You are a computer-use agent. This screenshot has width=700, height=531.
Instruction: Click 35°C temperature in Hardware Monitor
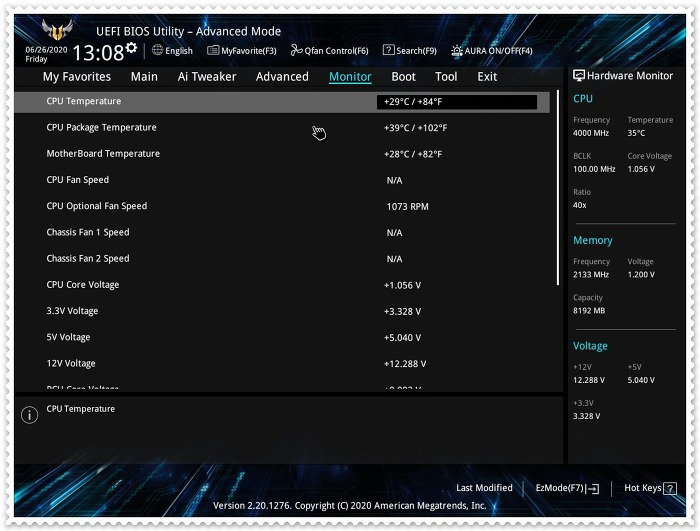pyautogui.click(x=636, y=133)
